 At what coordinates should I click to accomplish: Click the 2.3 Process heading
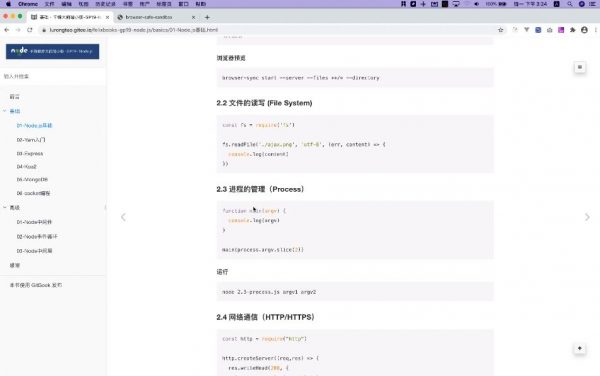tap(260, 189)
